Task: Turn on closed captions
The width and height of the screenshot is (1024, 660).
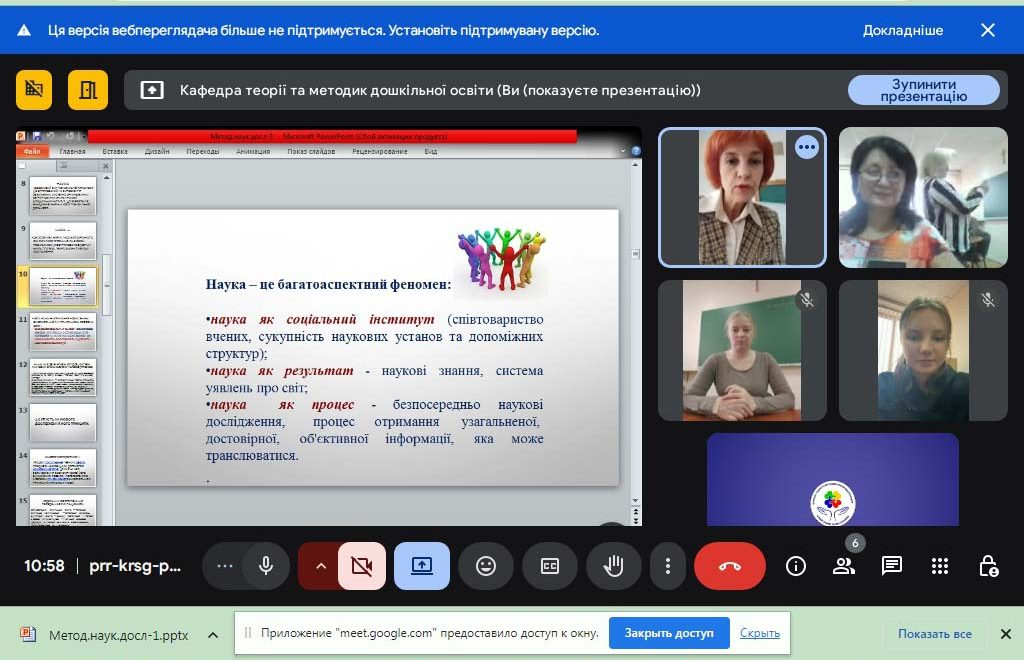Action: coord(550,566)
